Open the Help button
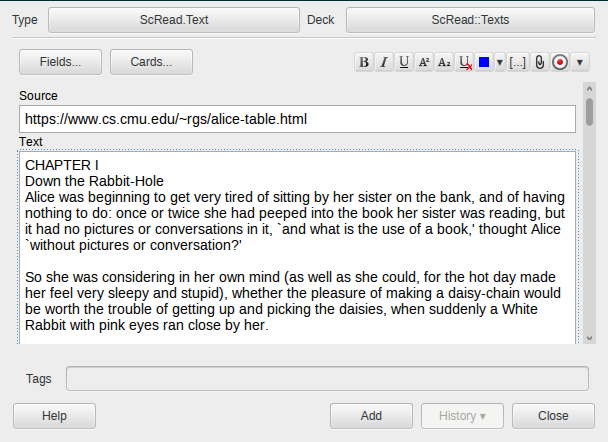 [54, 416]
